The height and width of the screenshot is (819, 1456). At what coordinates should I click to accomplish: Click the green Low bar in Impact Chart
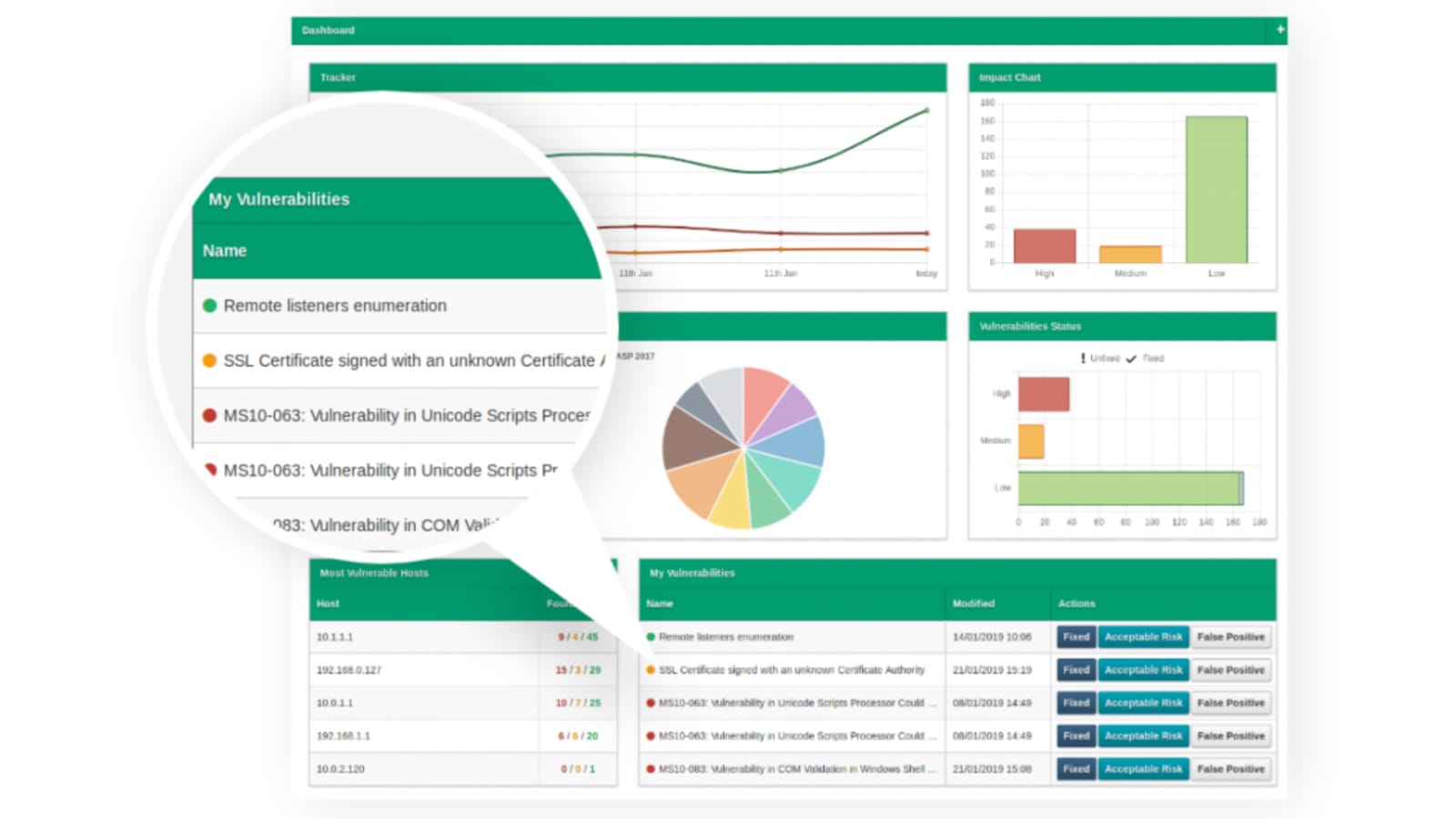point(1216,189)
